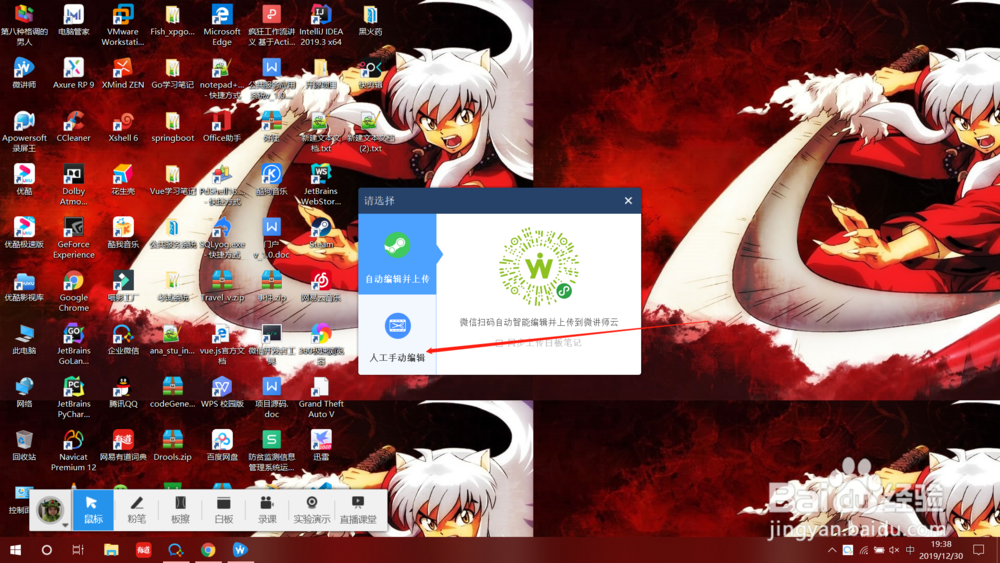Image resolution: width=1000 pixels, height=563 pixels.
Task: Select the 板擦 eraser tool
Action: click(x=180, y=510)
